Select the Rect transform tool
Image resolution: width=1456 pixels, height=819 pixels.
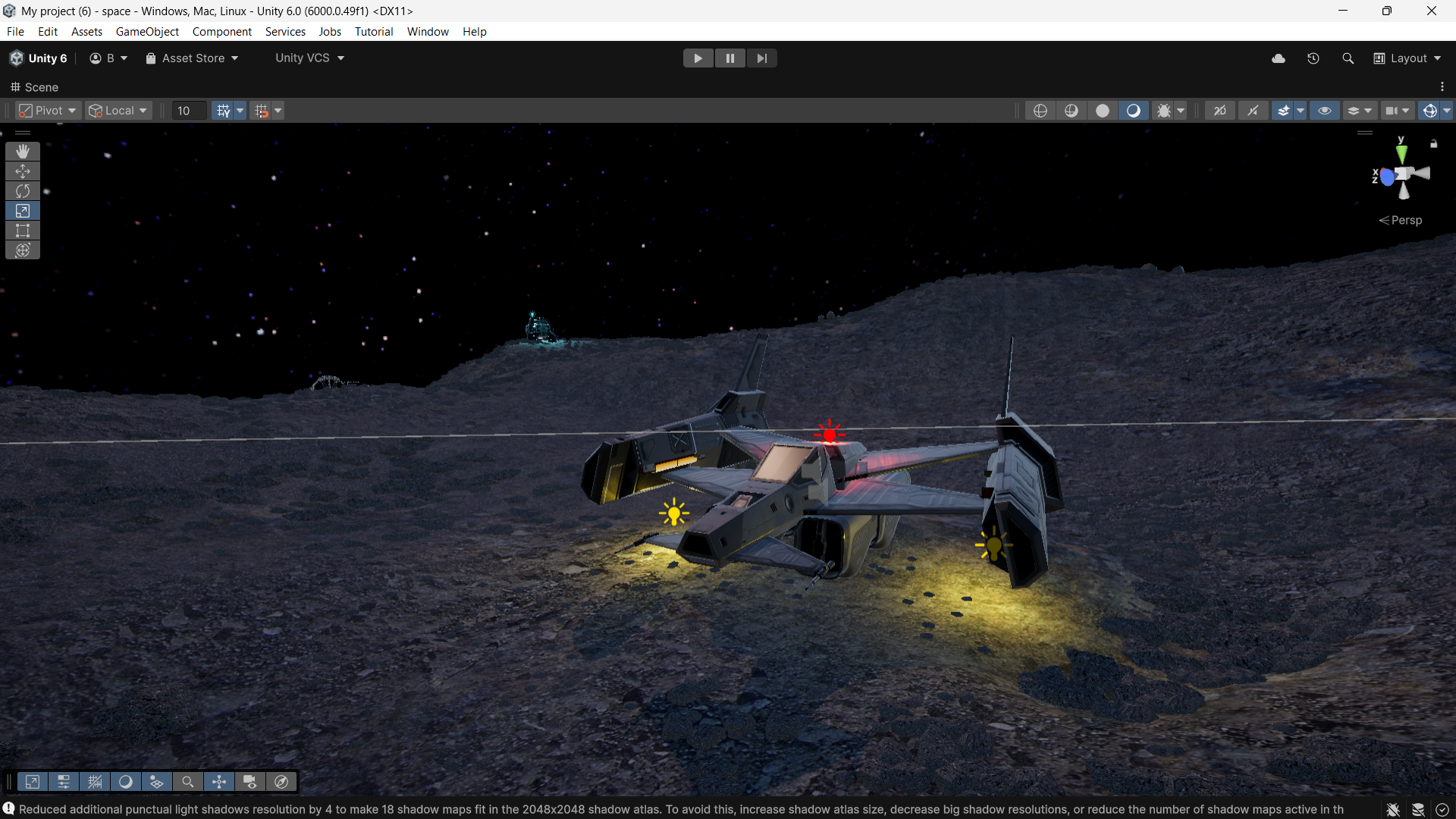tap(23, 231)
